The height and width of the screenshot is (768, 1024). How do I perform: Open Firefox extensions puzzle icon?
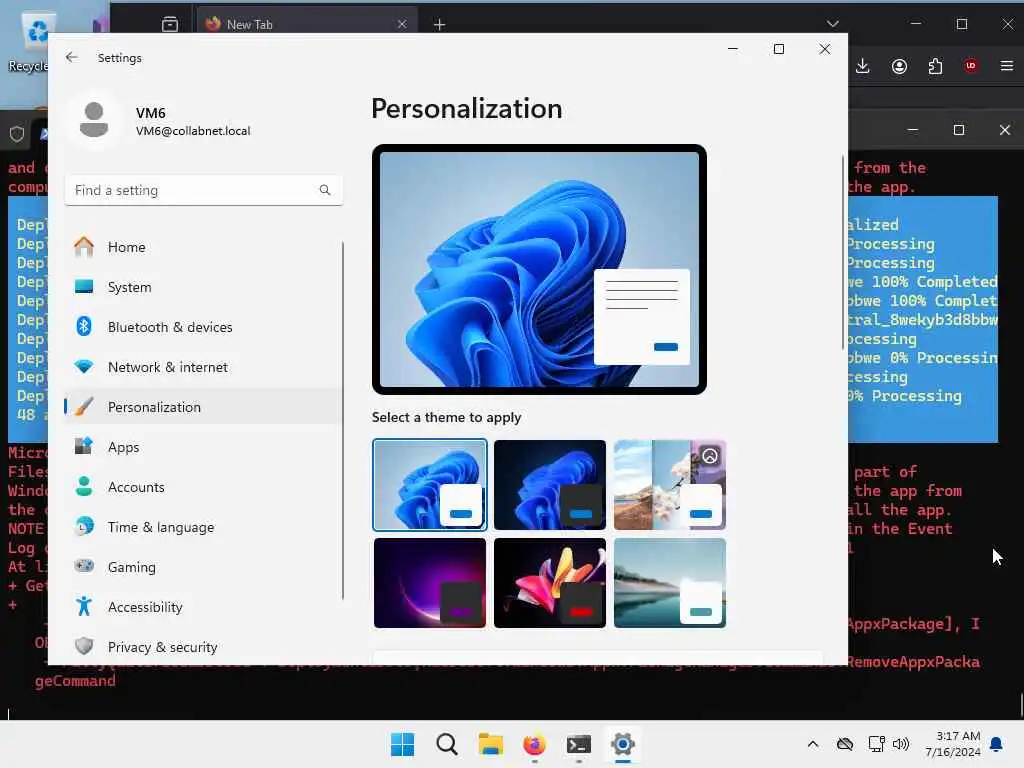tap(935, 66)
